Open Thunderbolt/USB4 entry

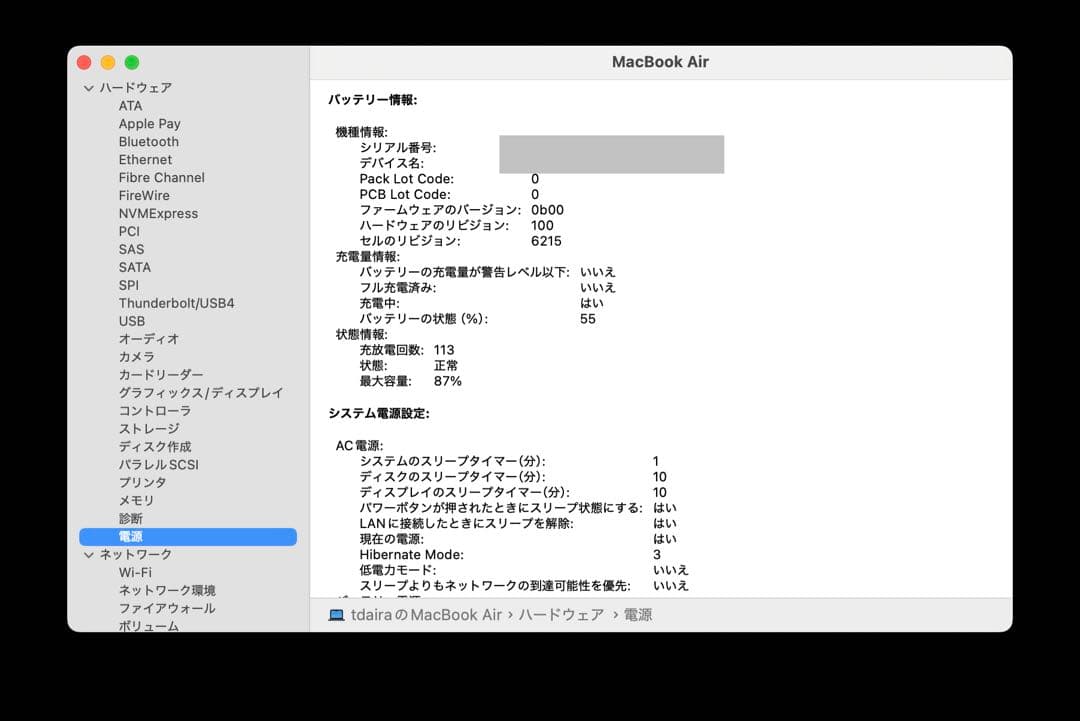[176, 303]
